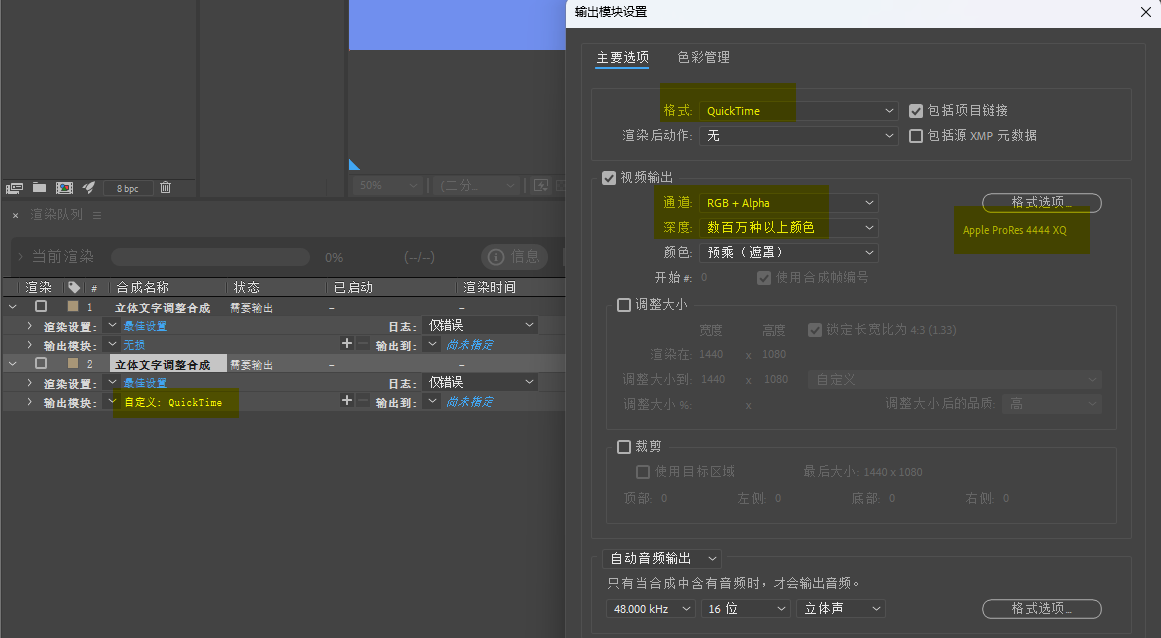The width and height of the screenshot is (1161, 638).
Task: Open the 通道 RGB + Alpha dropdown
Action: coord(789,203)
